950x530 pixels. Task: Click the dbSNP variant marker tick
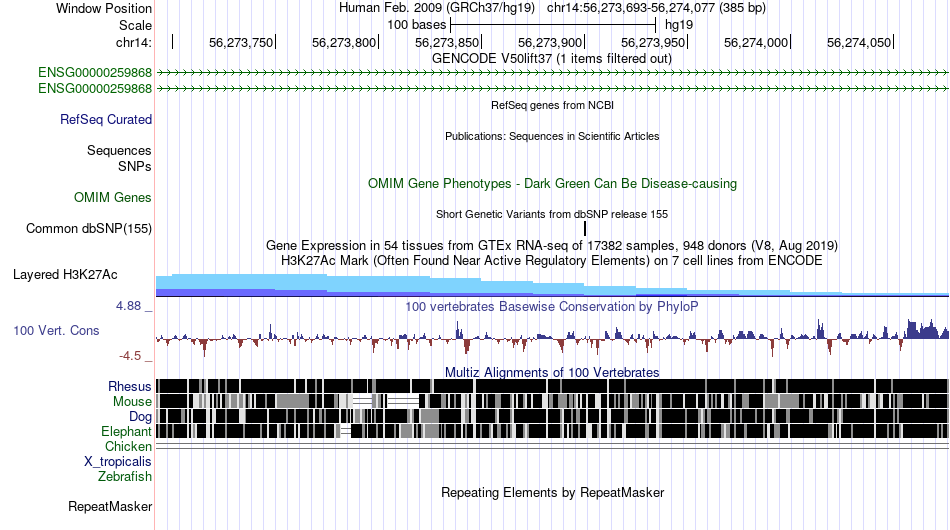point(585,228)
